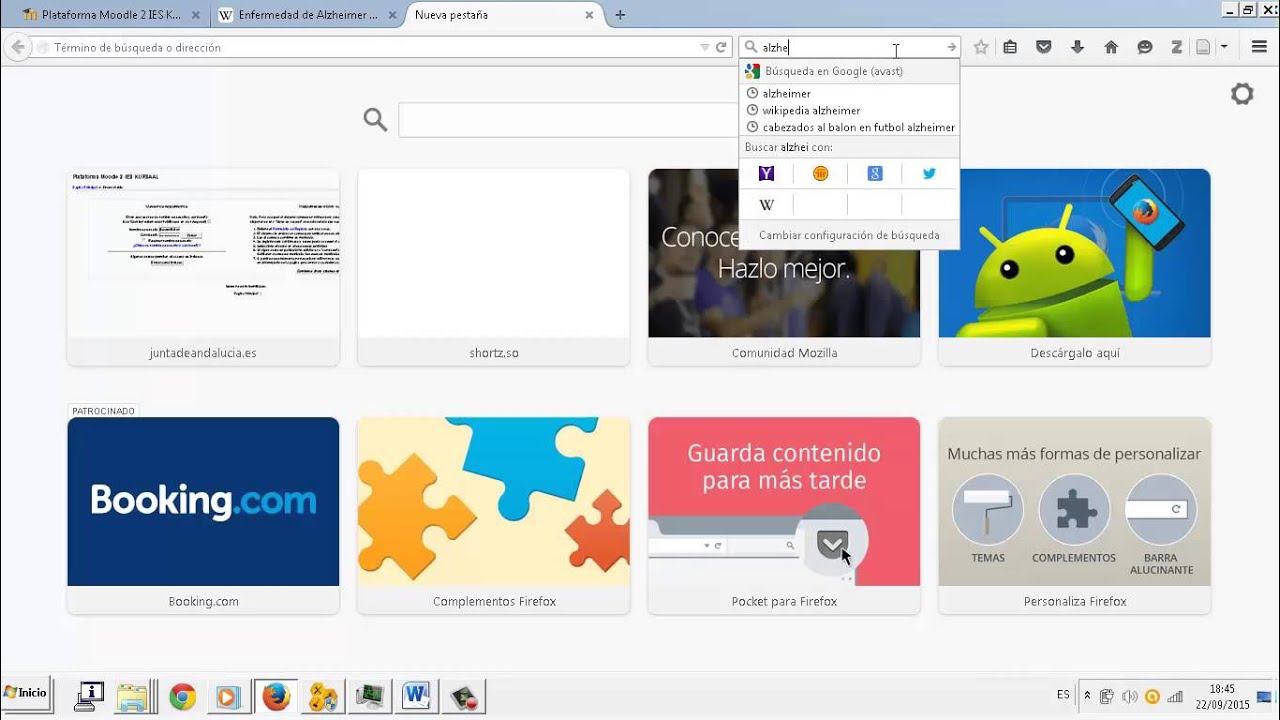1280x720 pixels.
Task: Click the network signal bars tray icon
Action: point(1175,696)
